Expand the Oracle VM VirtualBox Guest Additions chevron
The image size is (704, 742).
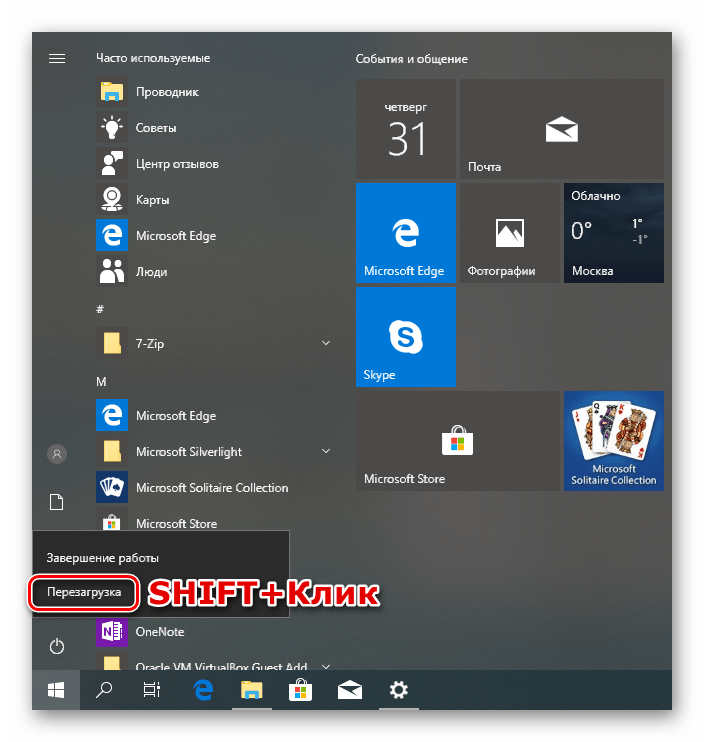[x=326, y=666]
